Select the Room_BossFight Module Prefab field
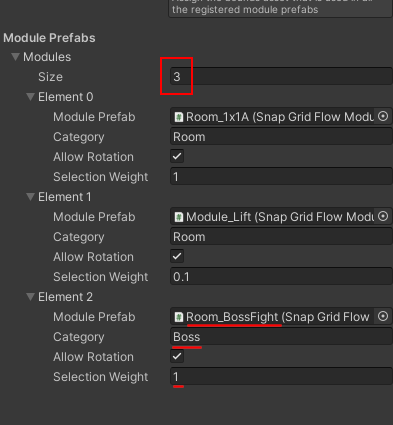Image resolution: width=393 pixels, height=425 pixels. 272,316
